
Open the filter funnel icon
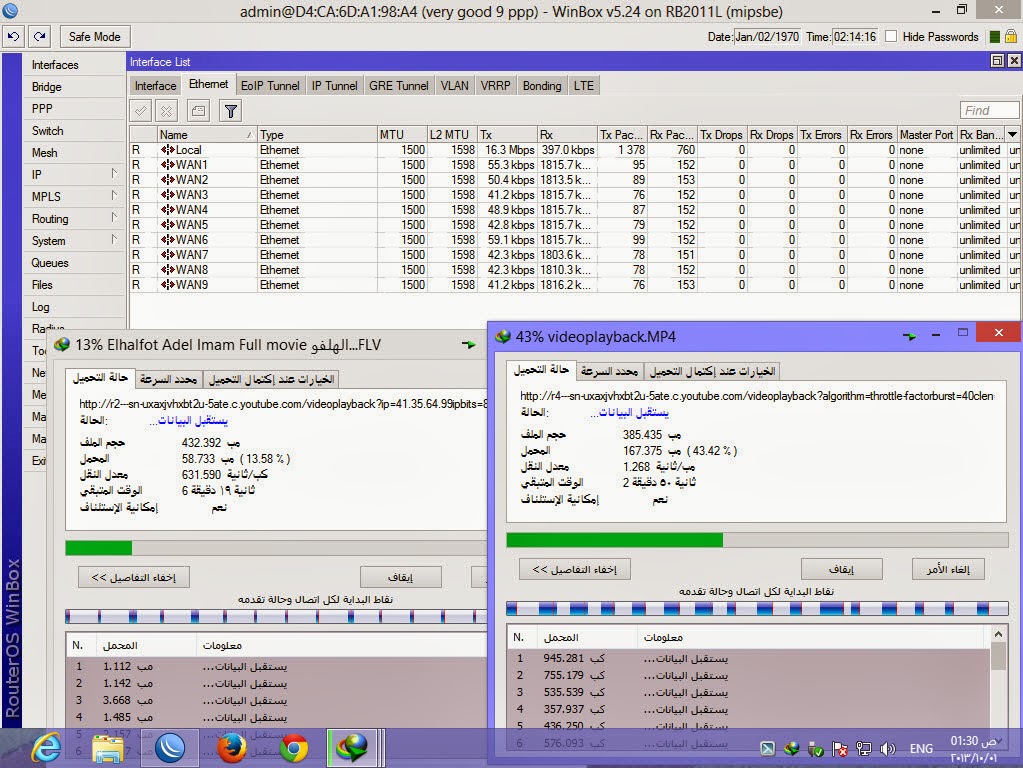[230, 111]
